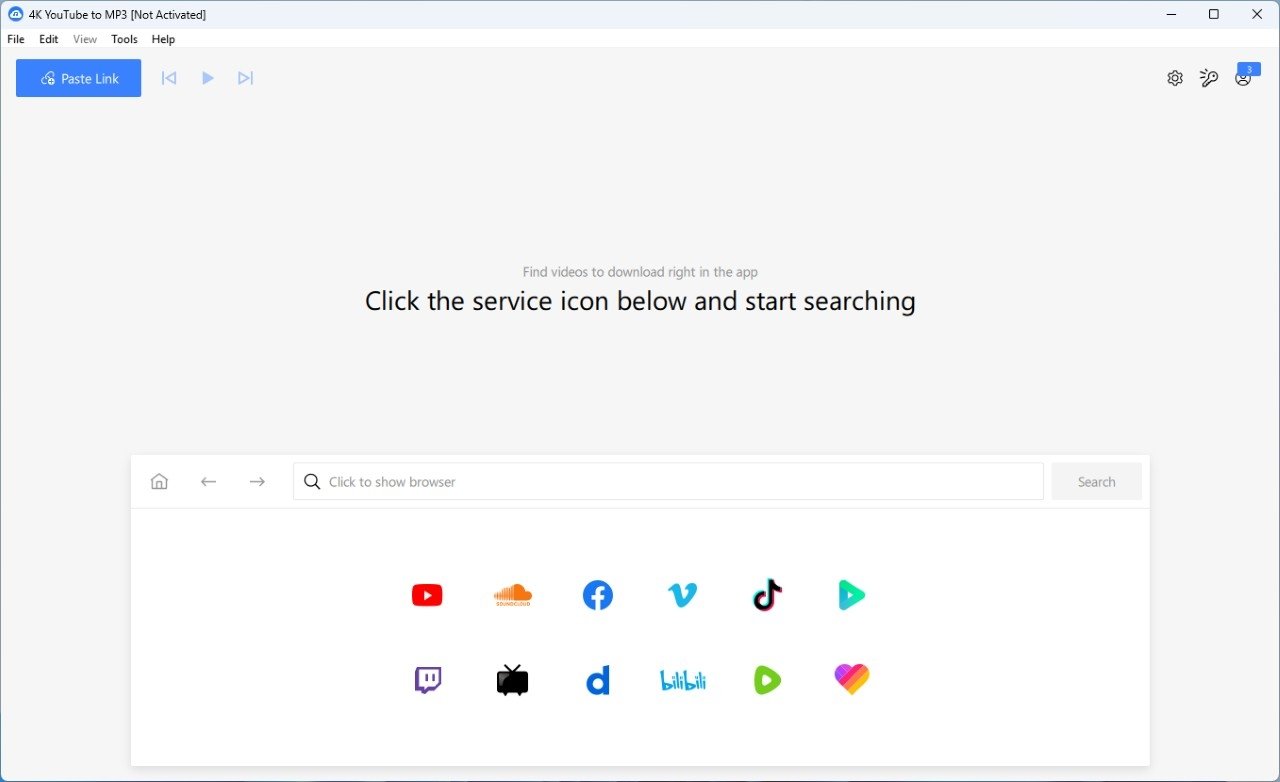Image resolution: width=1280 pixels, height=782 pixels.
Task: Click the Search button
Action: 1096,482
